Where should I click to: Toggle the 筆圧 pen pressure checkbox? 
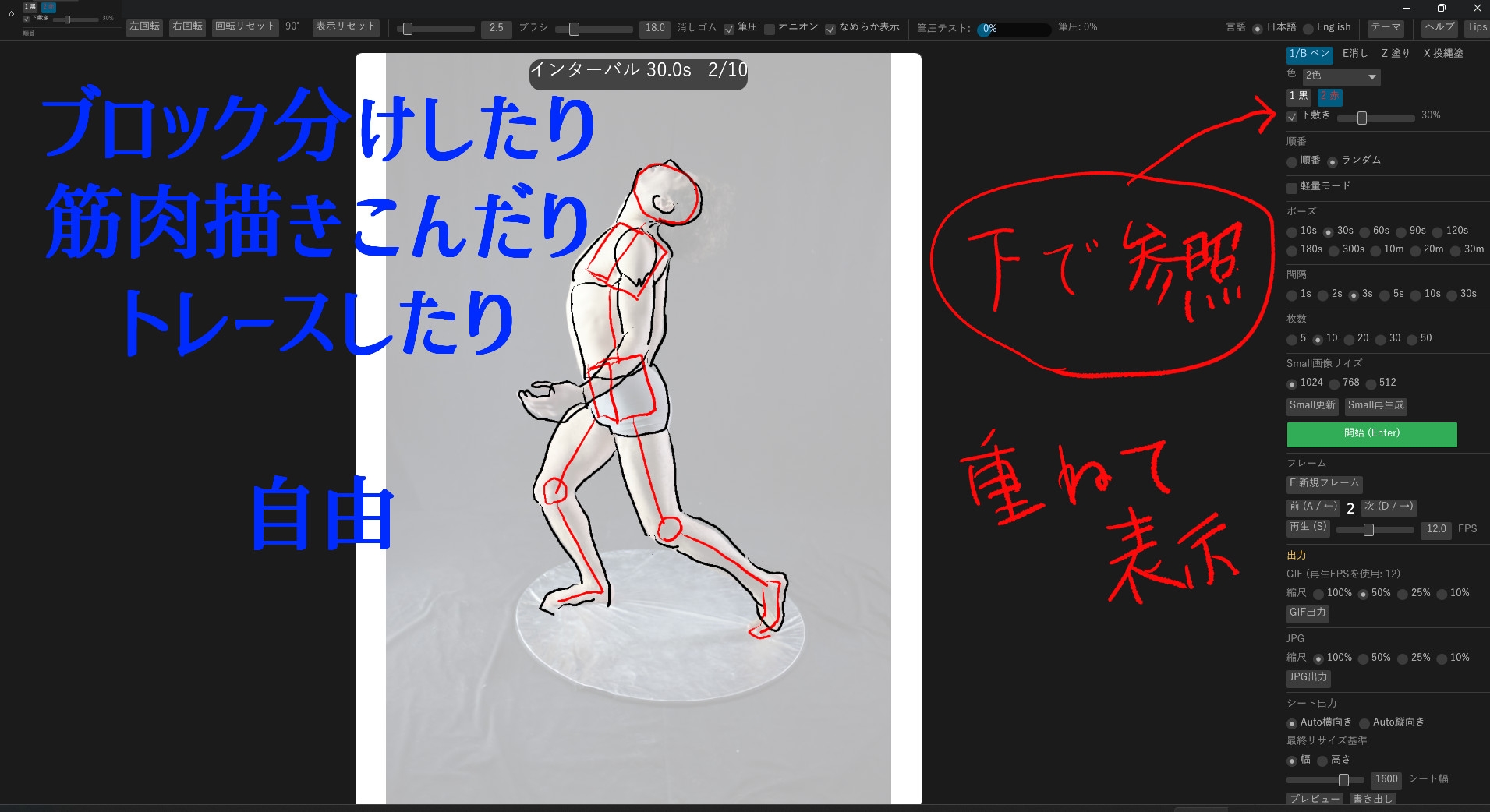729,29
